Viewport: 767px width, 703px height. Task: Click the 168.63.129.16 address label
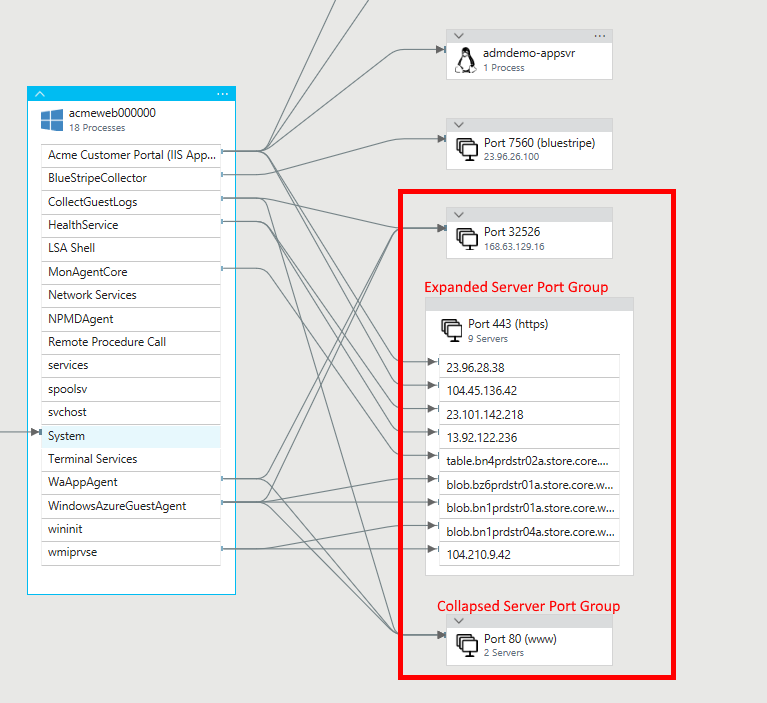coord(514,247)
